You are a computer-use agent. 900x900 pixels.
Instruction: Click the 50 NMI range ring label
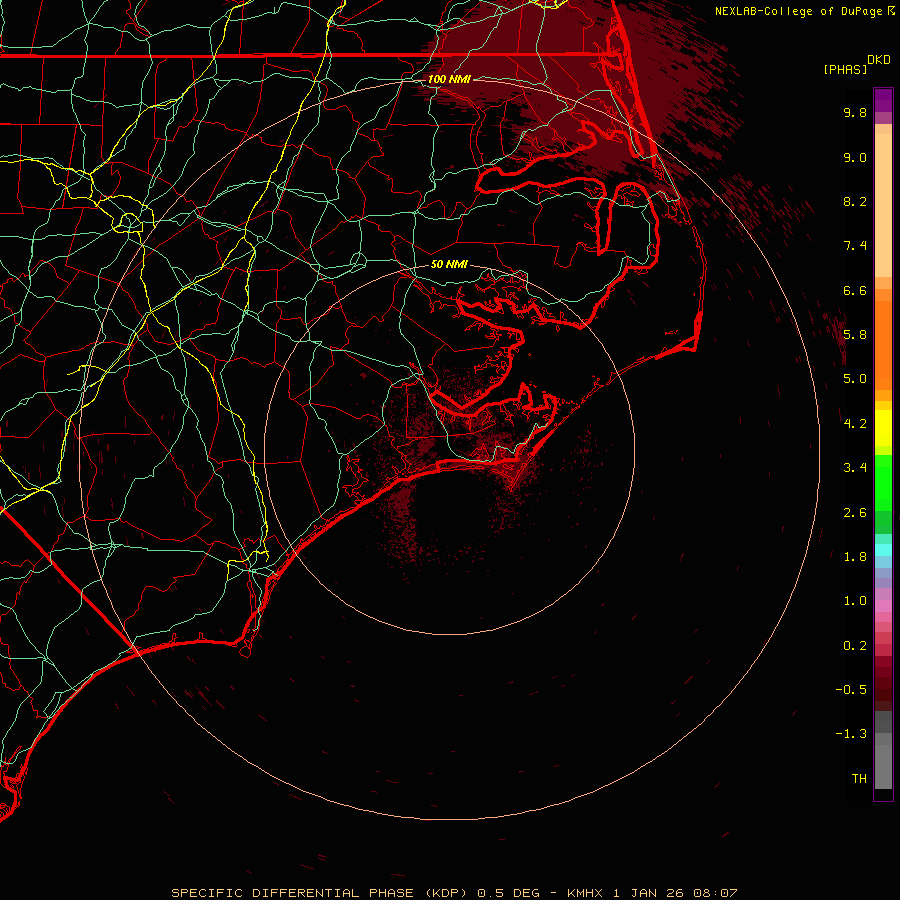tap(449, 264)
